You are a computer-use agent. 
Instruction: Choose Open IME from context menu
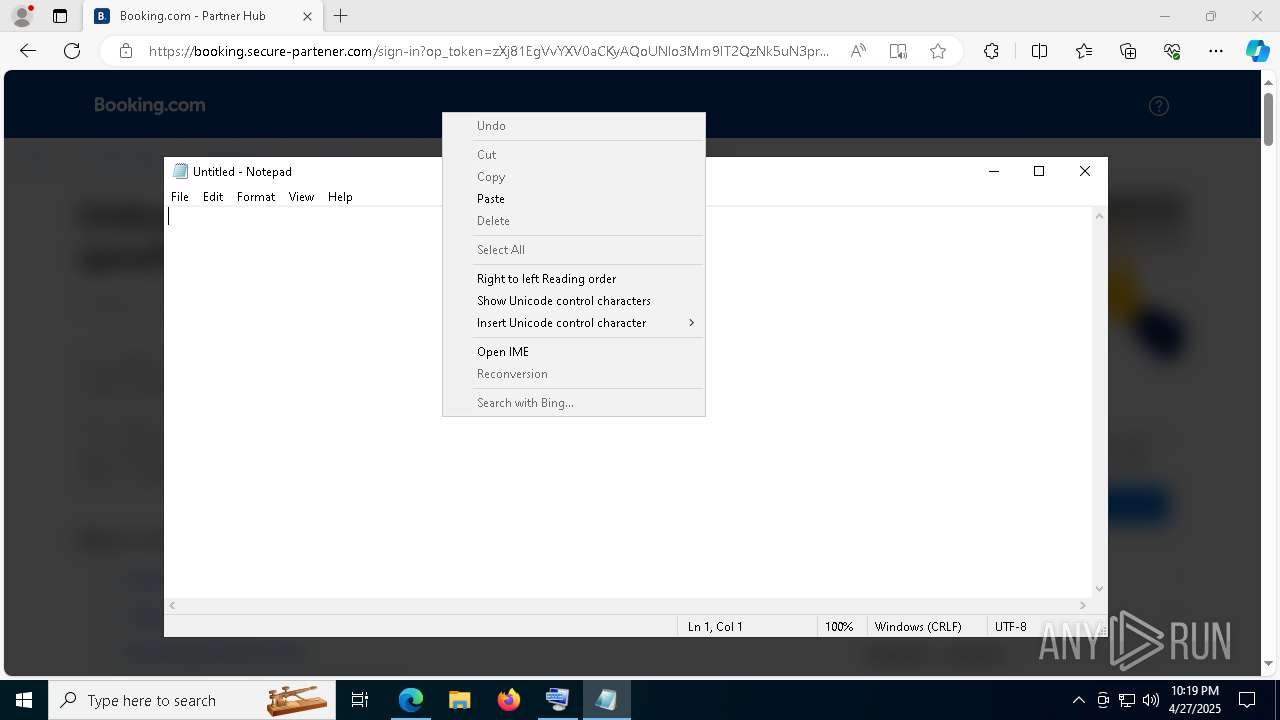tap(574, 352)
